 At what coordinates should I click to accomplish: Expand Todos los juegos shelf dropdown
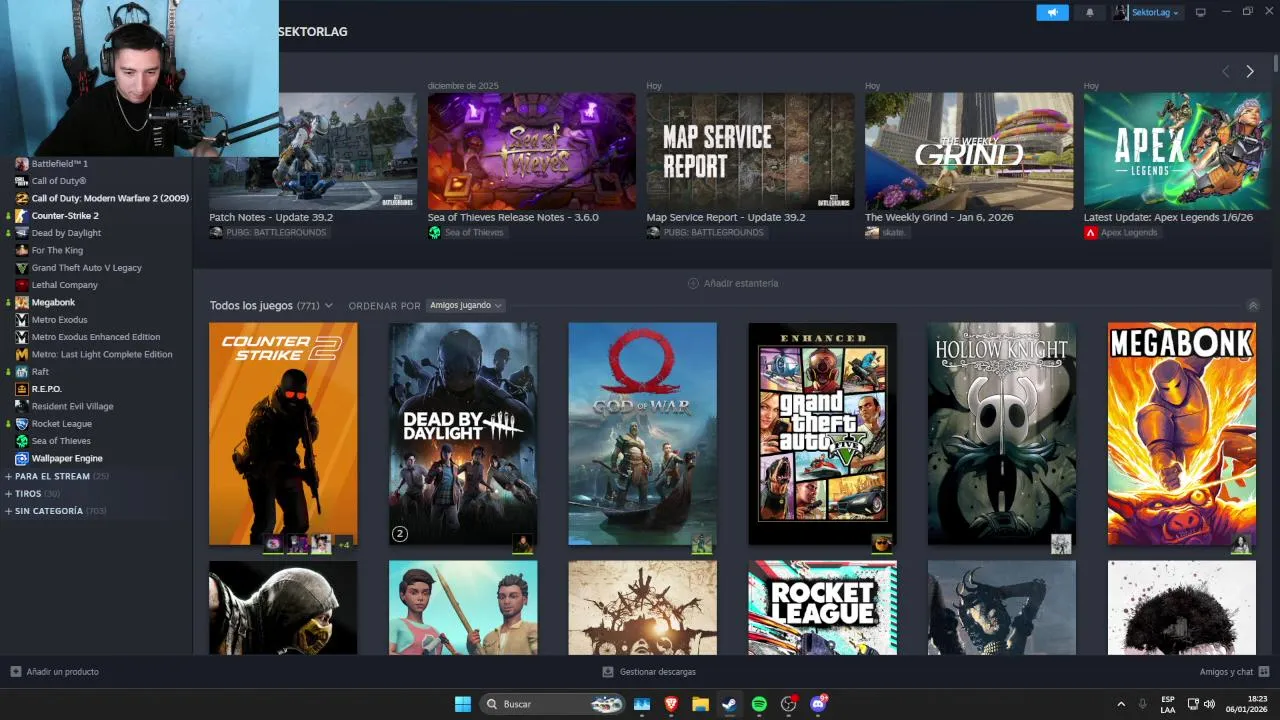point(271,305)
